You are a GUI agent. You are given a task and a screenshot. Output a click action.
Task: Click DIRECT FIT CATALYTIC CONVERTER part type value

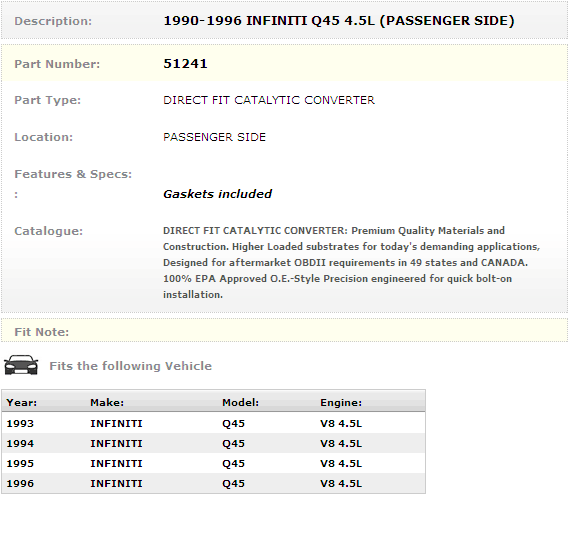(269, 100)
